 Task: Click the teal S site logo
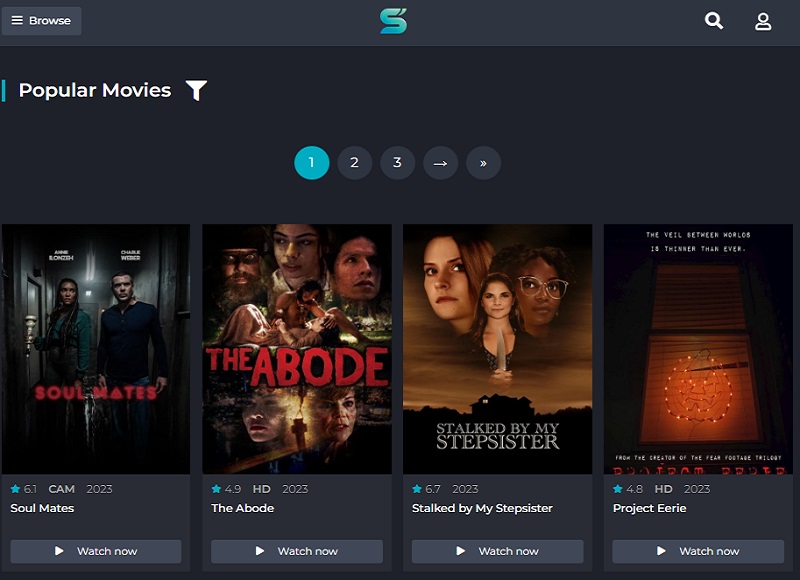[x=393, y=21]
